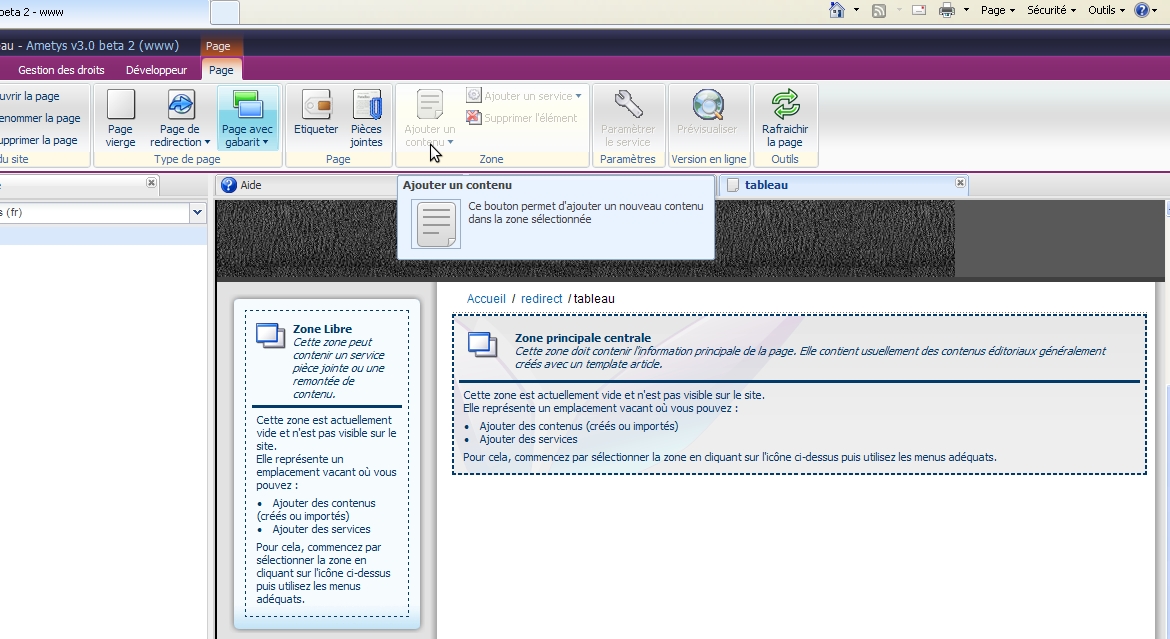The image size is (1170, 639).
Task: Click Renommer la page button
Action: tap(40, 118)
